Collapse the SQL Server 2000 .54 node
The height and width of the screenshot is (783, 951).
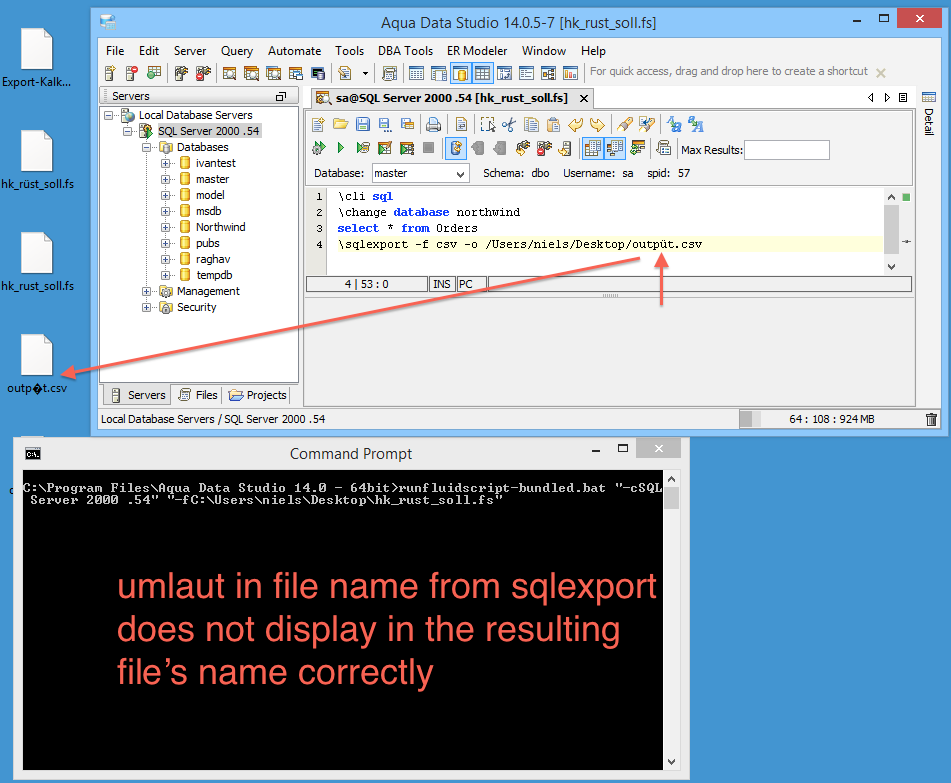(x=127, y=131)
